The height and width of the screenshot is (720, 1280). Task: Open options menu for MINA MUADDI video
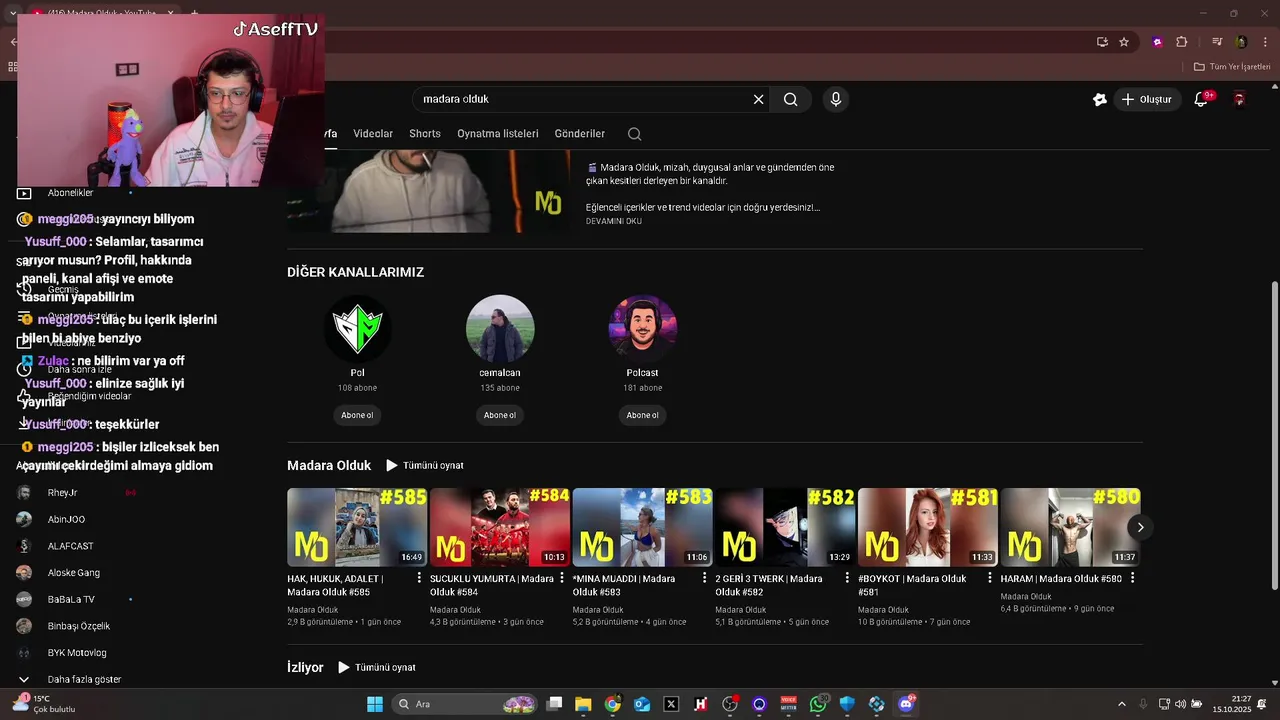point(704,578)
